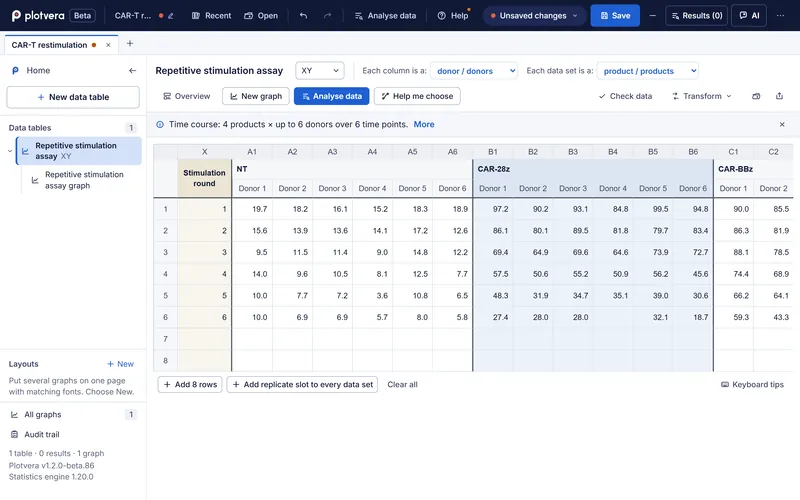Click Check data
Screen dimensions: 800x500
click(x=625, y=96)
